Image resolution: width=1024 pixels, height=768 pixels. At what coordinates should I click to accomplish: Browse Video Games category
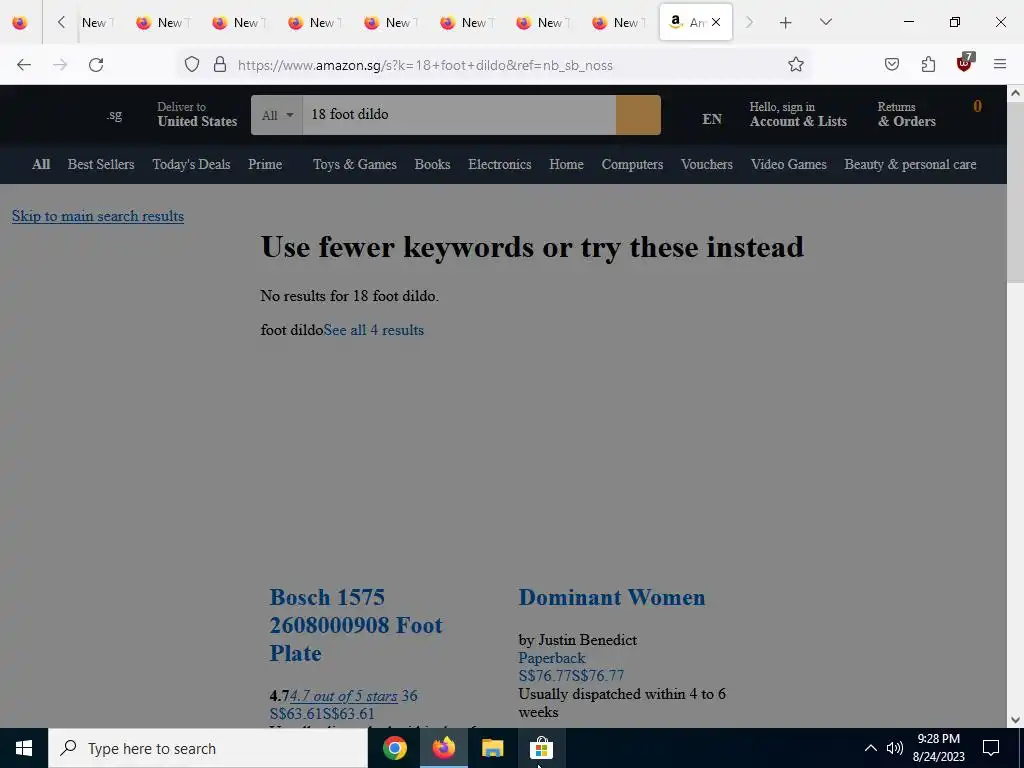788,165
